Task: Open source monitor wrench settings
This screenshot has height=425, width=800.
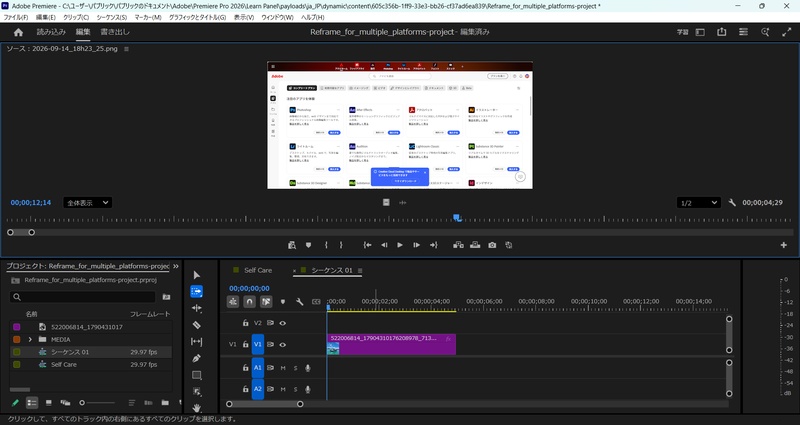Action: [x=732, y=203]
